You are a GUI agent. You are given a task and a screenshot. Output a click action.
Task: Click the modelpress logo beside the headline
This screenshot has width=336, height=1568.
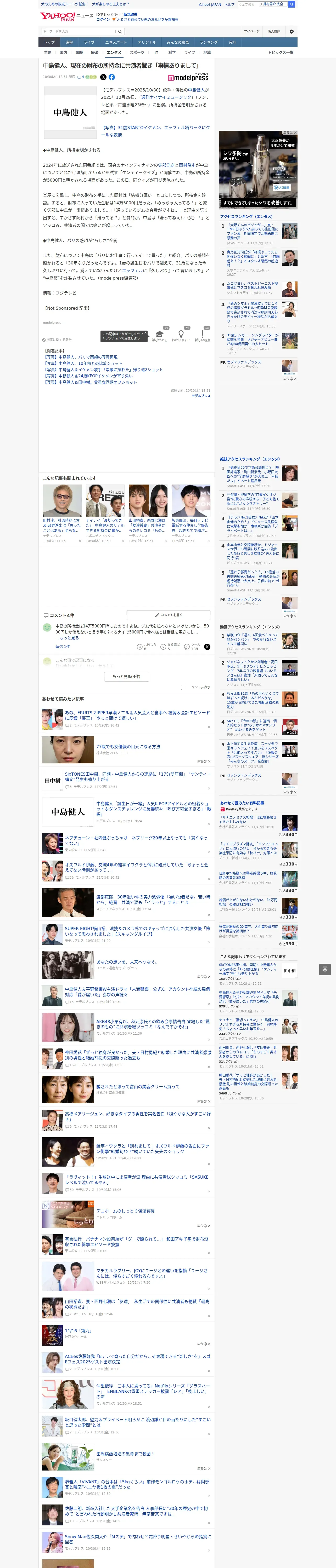point(188,77)
